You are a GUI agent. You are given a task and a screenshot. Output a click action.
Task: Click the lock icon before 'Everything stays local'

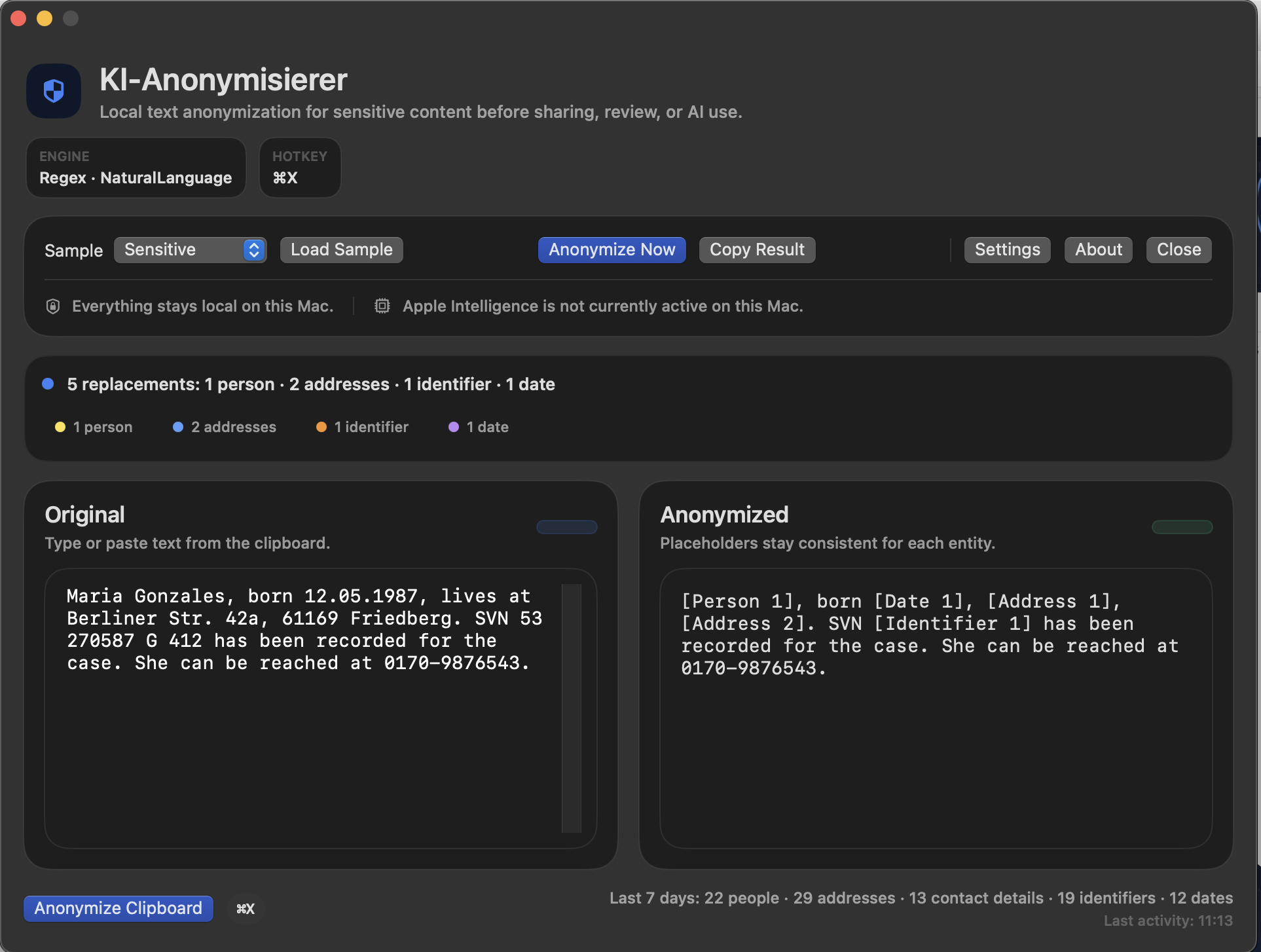(52, 306)
